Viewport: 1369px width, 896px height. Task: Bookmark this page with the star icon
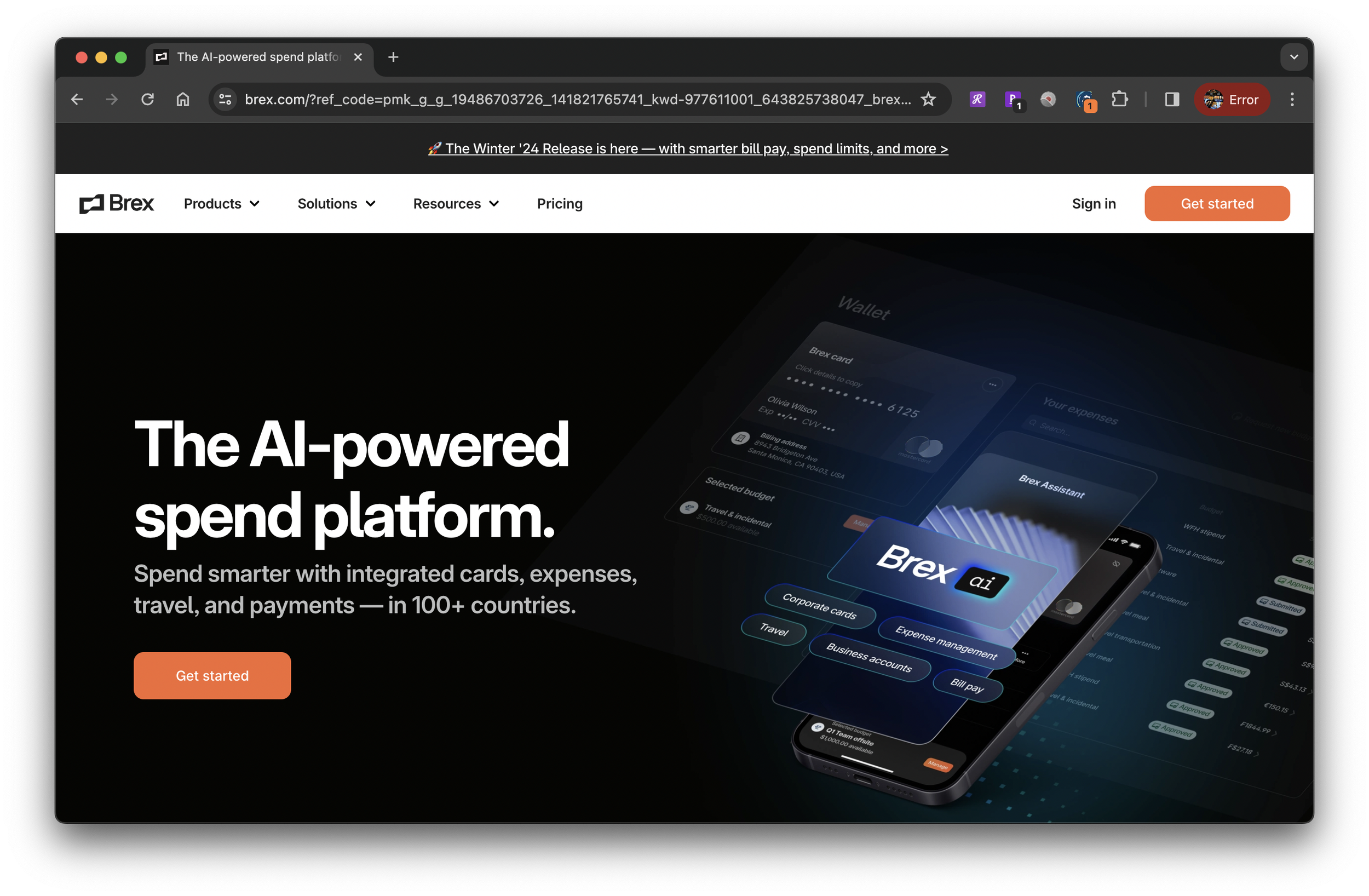tap(928, 100)
